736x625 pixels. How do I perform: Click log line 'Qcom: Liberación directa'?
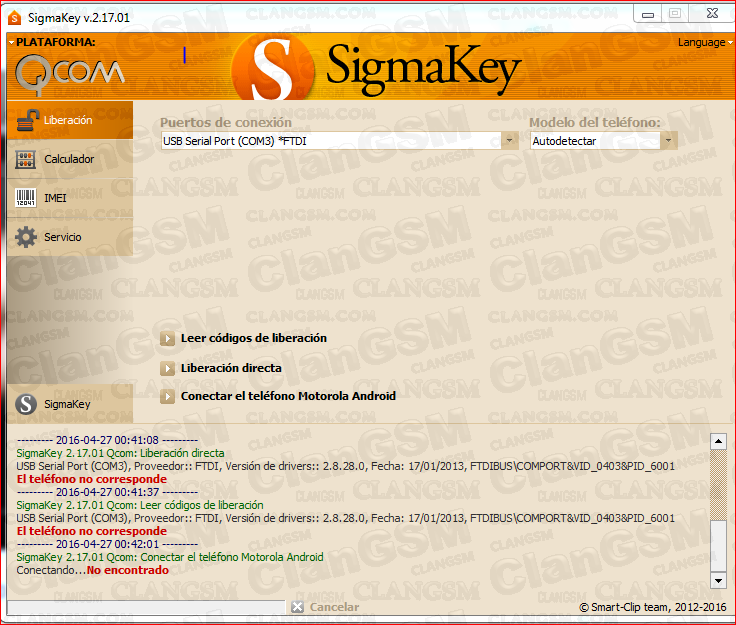tap(120, 453)
